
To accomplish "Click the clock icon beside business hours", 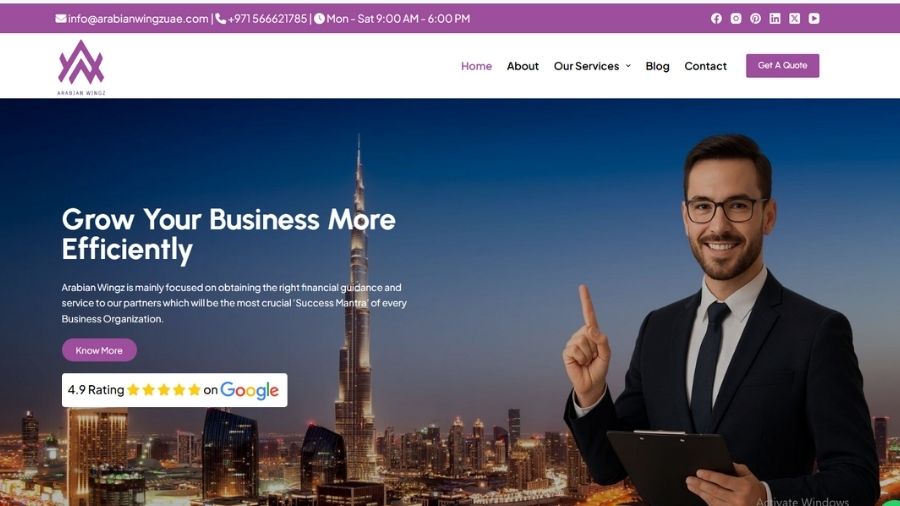I will (x=319, y=18).
